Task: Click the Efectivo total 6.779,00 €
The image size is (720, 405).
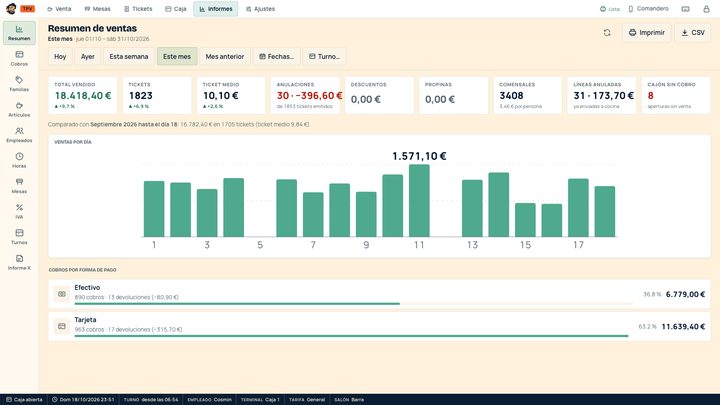Action: [x=685, y=294]
